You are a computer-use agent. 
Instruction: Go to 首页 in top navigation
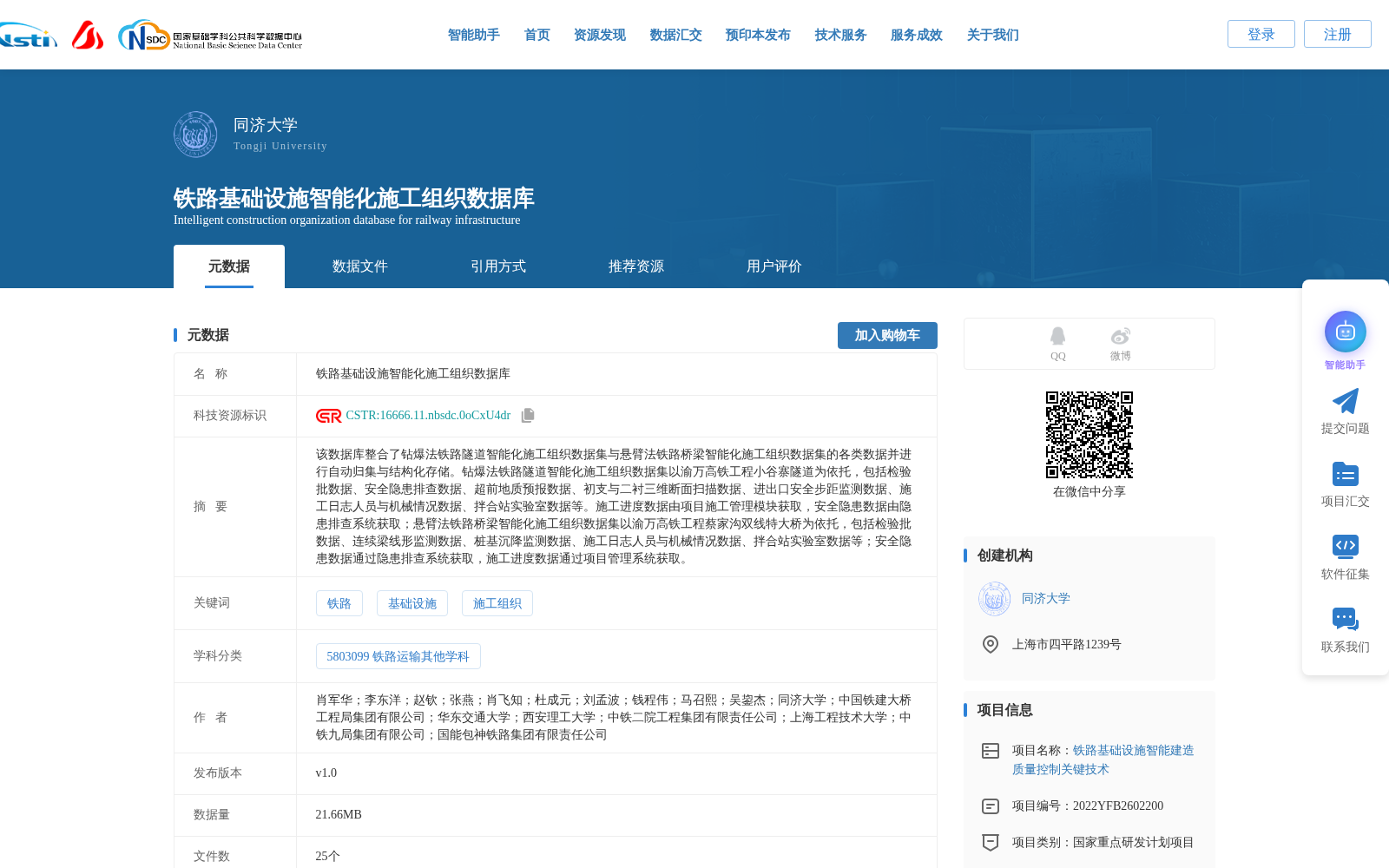(537, 35)
